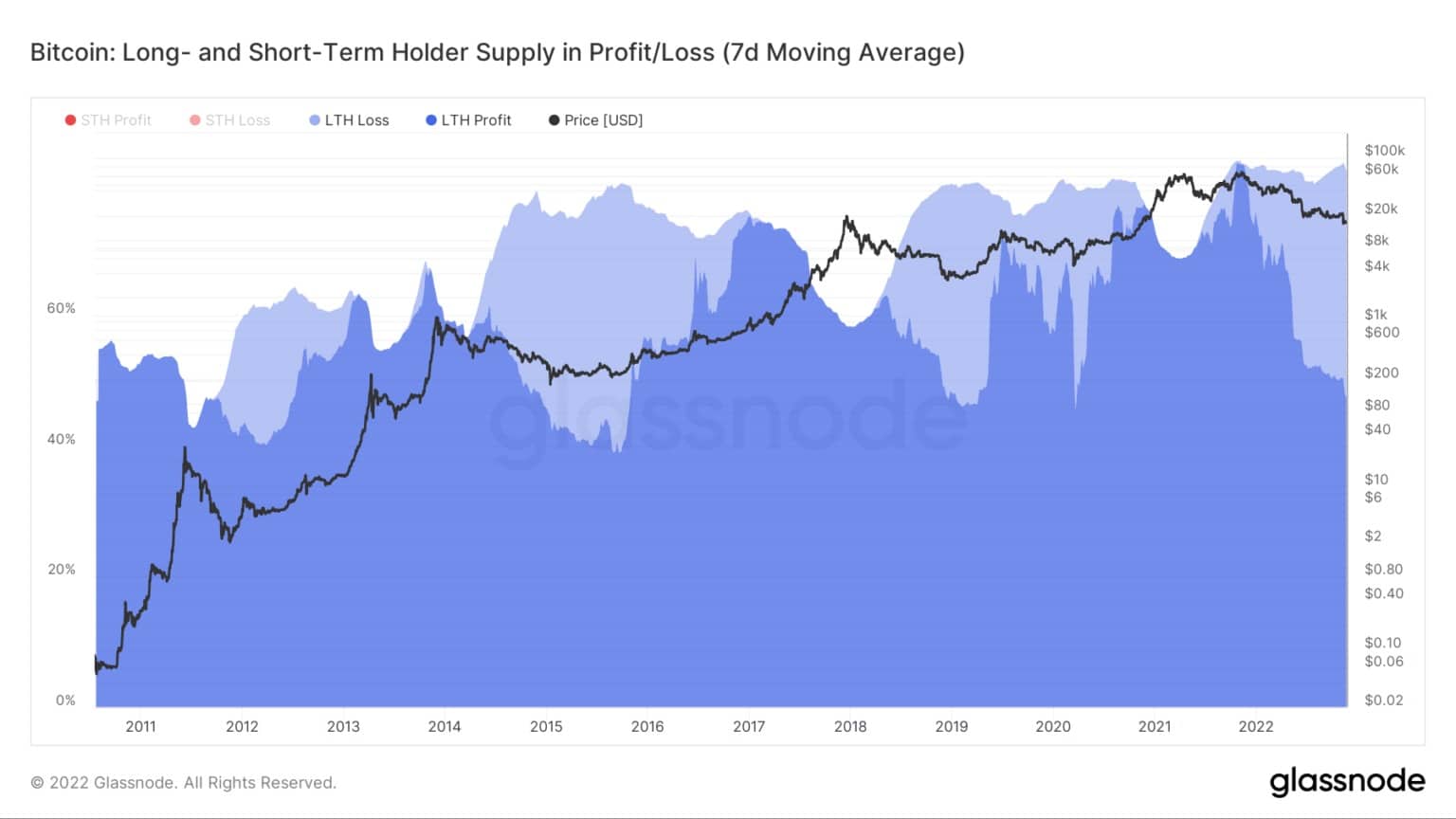Select the 2014 x-axis label
The height and width of the screenshot is (819, 1456).
pyautogui.click(x=444, y=726)
